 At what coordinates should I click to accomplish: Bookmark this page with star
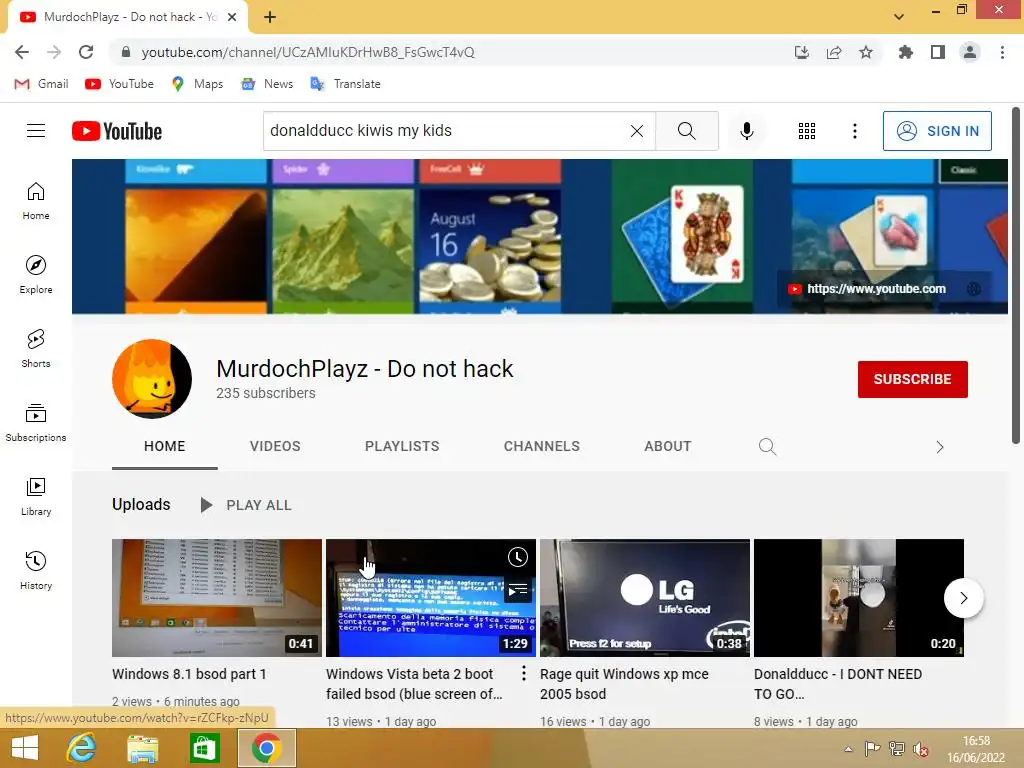pyautogui.click(x=865, y=52)
